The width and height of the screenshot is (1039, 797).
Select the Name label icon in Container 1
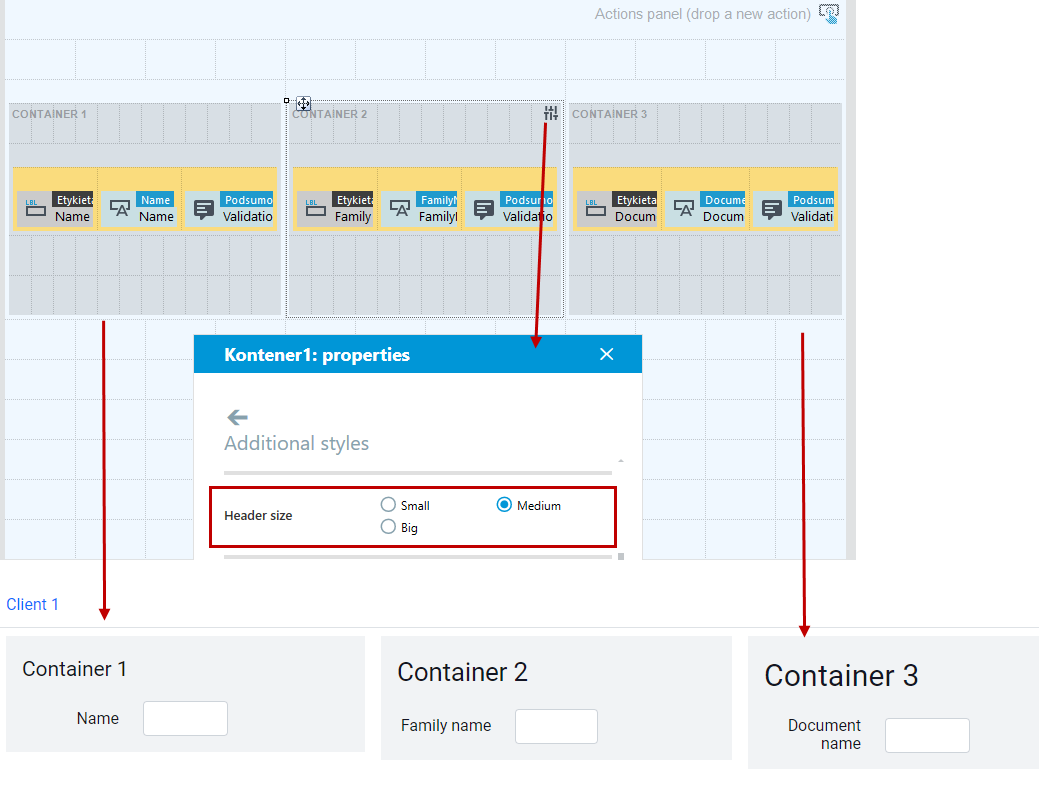36,209
